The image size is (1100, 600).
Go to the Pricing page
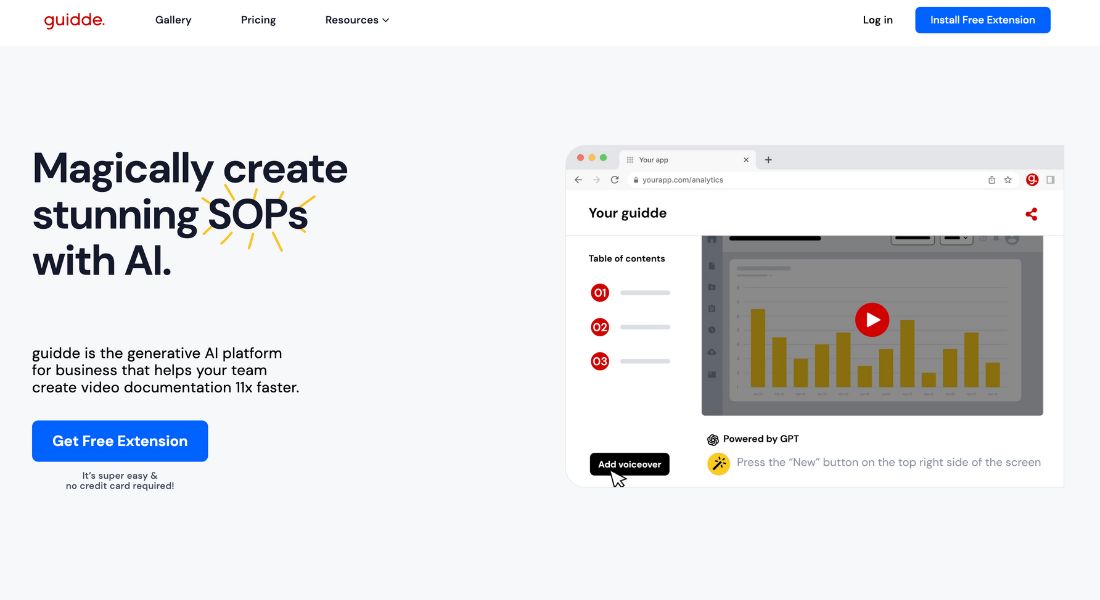pyautogui.click(x=258, y=20)
